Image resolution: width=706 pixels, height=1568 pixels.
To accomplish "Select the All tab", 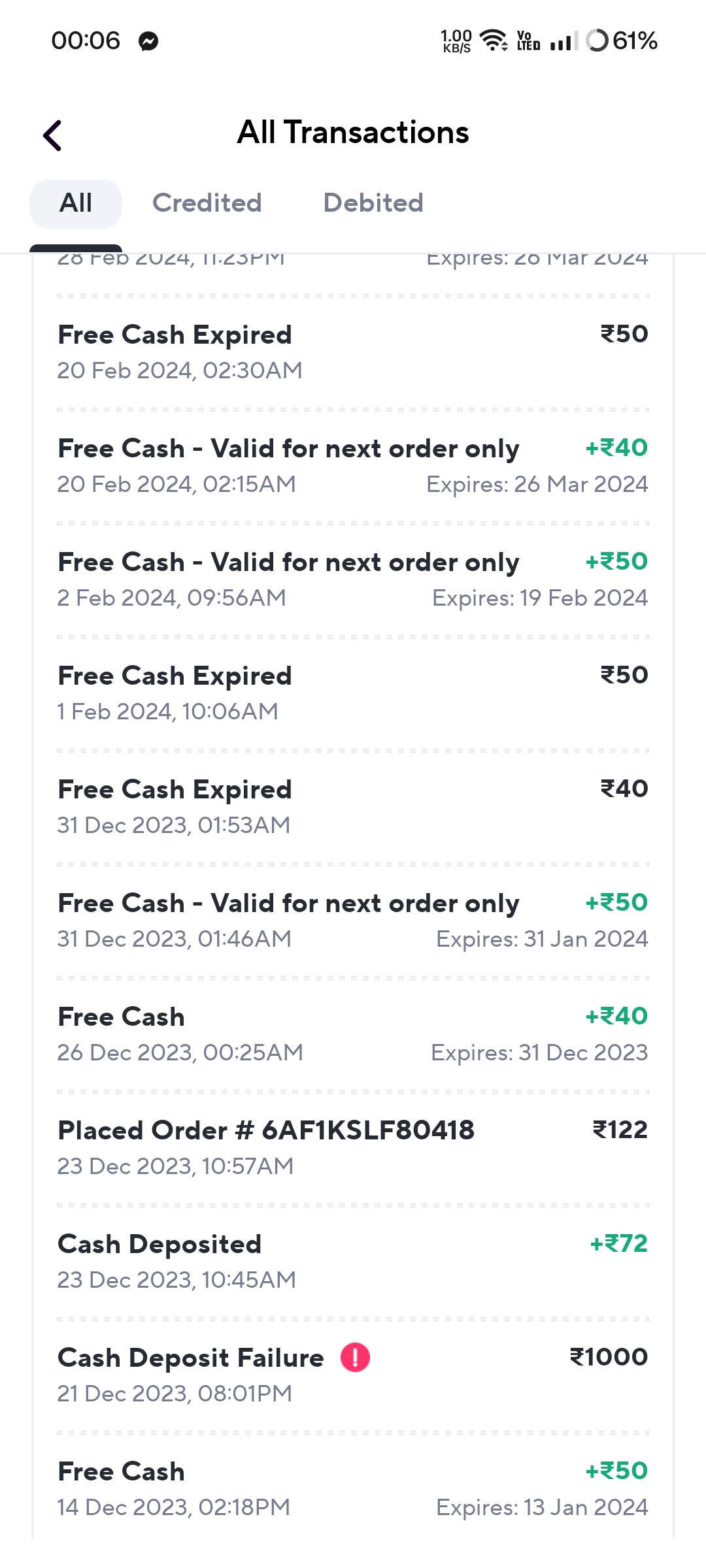I will click(x=76, y=203).
